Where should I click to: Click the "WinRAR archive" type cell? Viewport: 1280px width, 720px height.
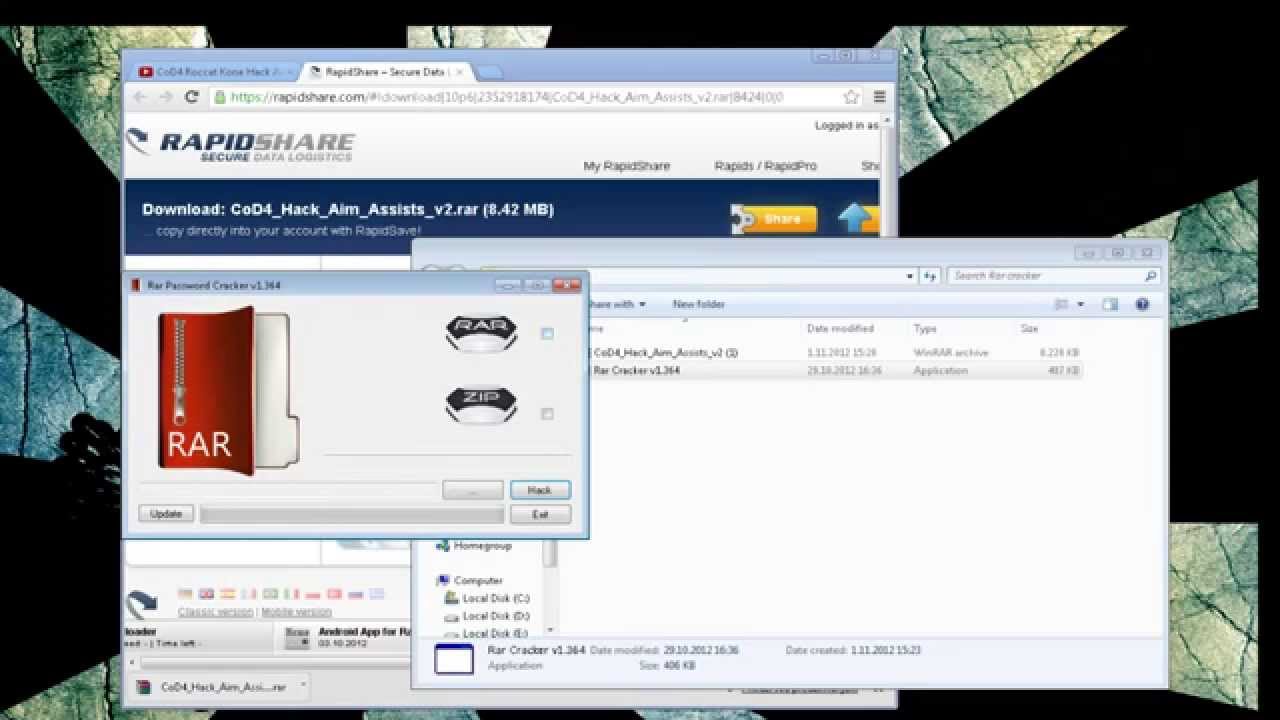(950, 353)
